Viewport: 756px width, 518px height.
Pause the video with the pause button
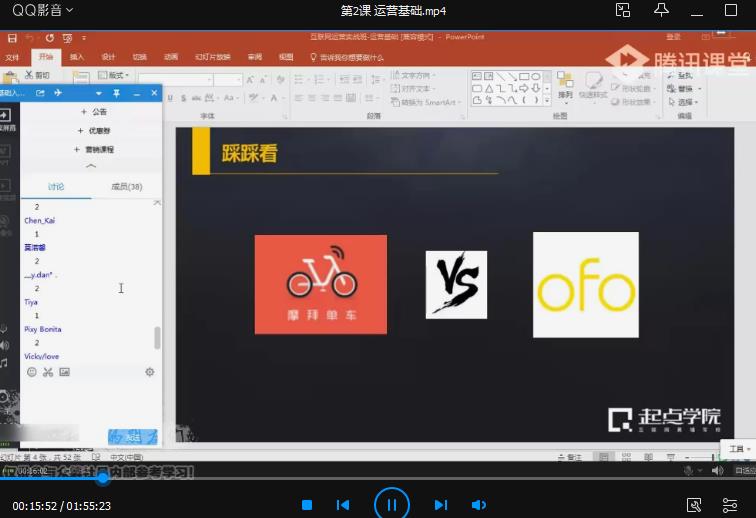pos(392,504)
